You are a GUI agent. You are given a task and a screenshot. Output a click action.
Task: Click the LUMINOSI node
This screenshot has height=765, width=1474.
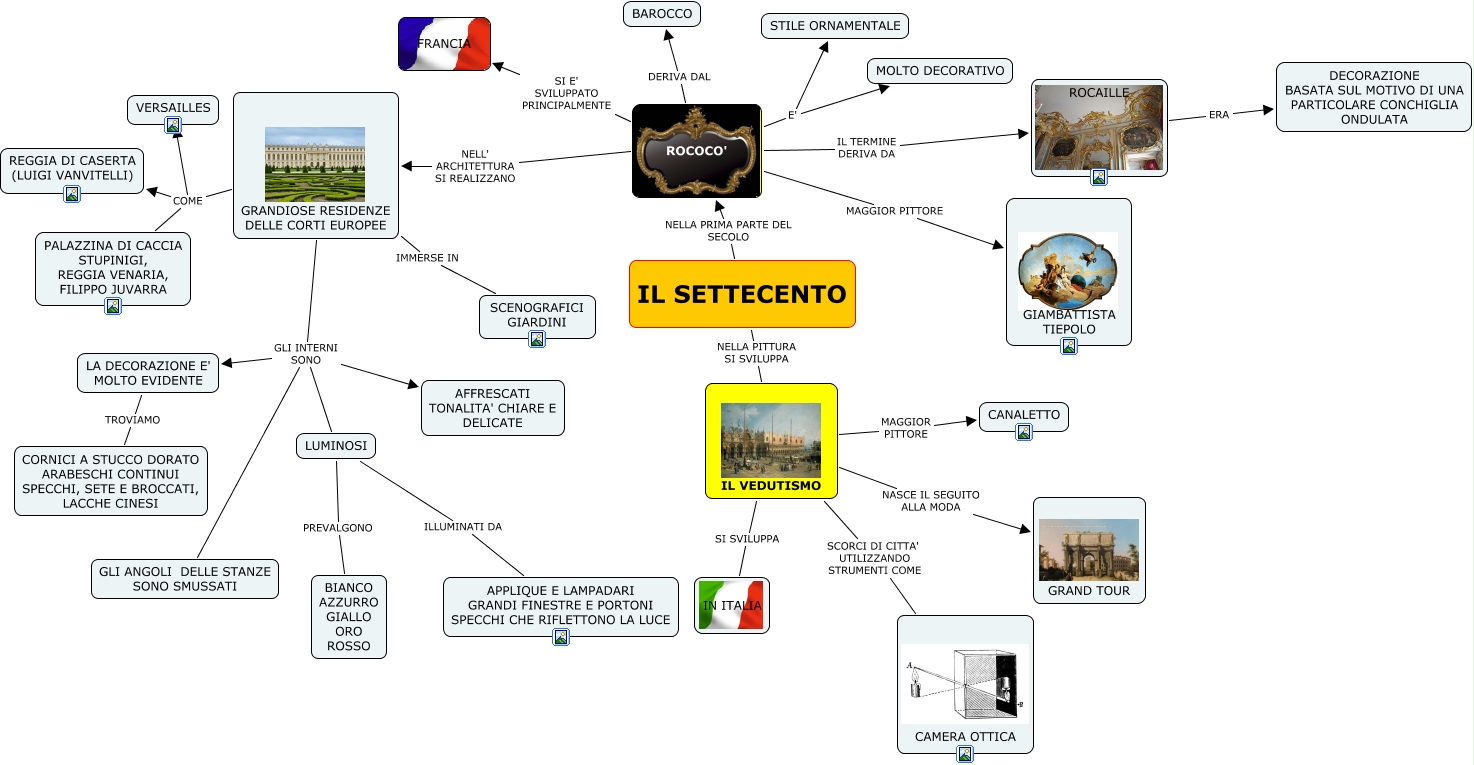[x=336, y=446]
